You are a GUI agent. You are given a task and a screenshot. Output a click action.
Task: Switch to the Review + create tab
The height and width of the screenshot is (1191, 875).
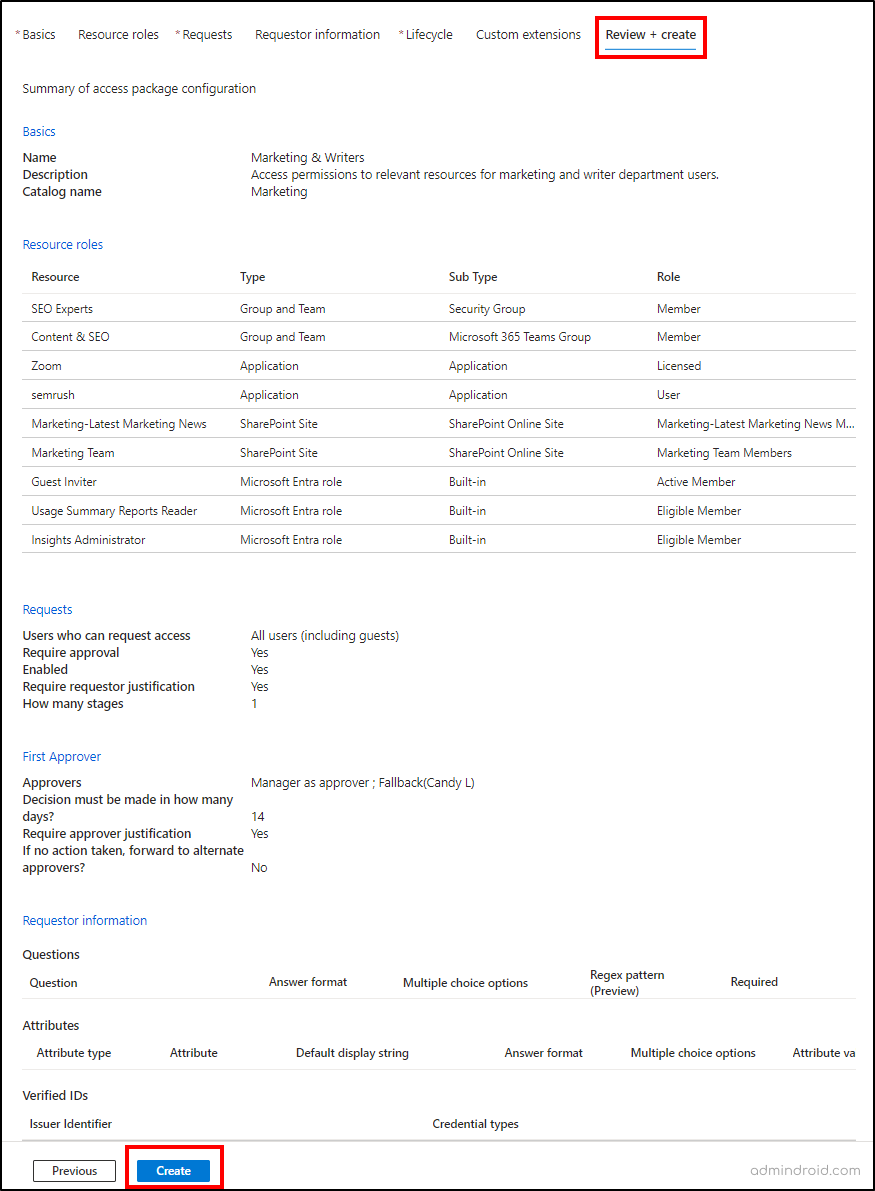(x=650, y=34)
